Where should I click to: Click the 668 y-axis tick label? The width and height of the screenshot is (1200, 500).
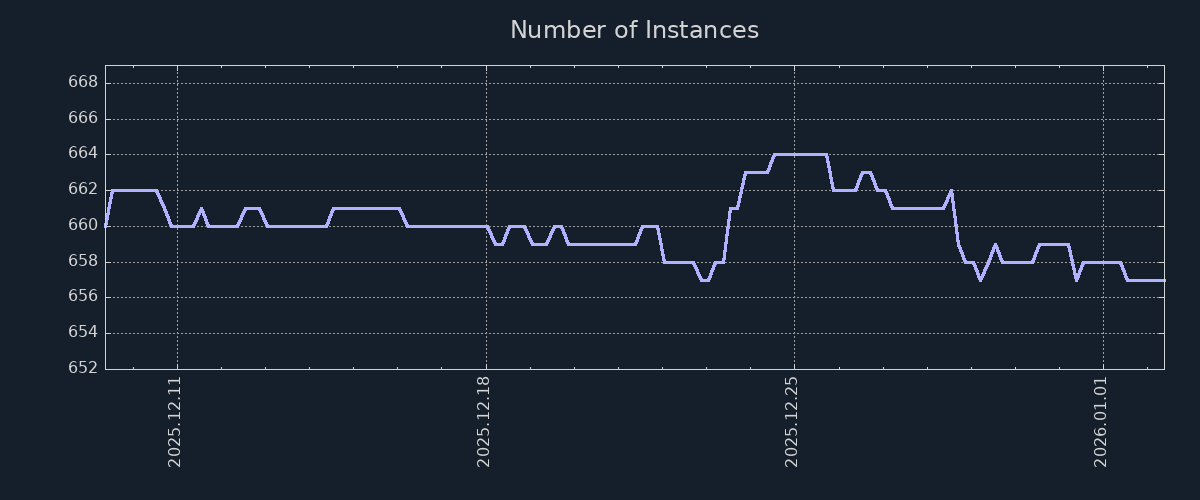point(84,82)
